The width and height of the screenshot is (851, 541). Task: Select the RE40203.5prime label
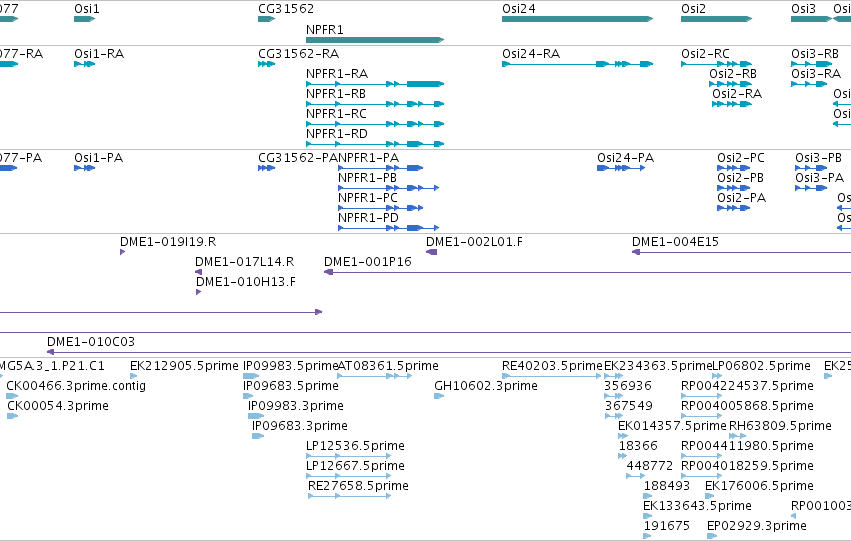(552, 366)
